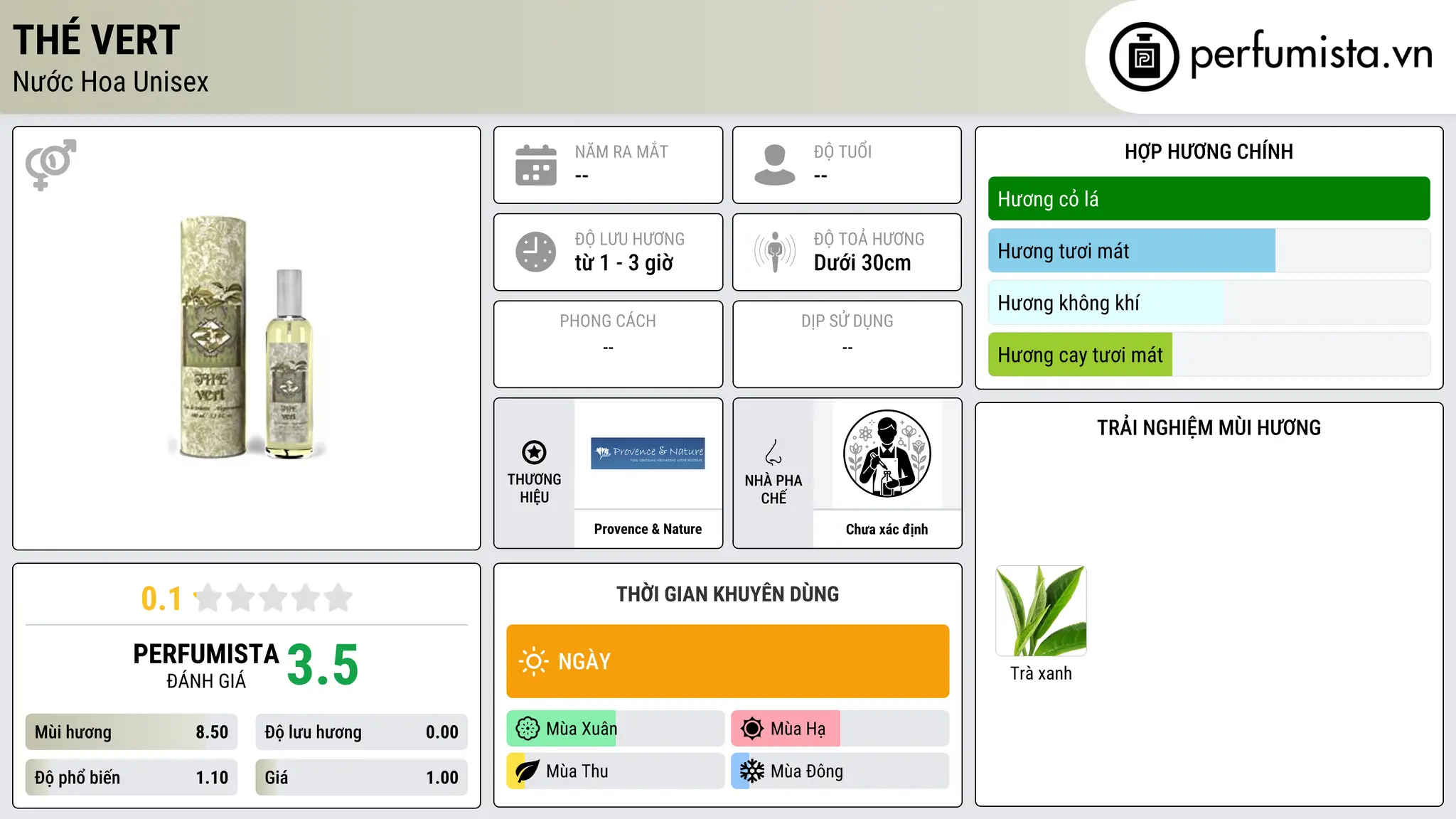Click the five-star rating row
This screenshot has height=819, width=1456.
coord(273,598)
